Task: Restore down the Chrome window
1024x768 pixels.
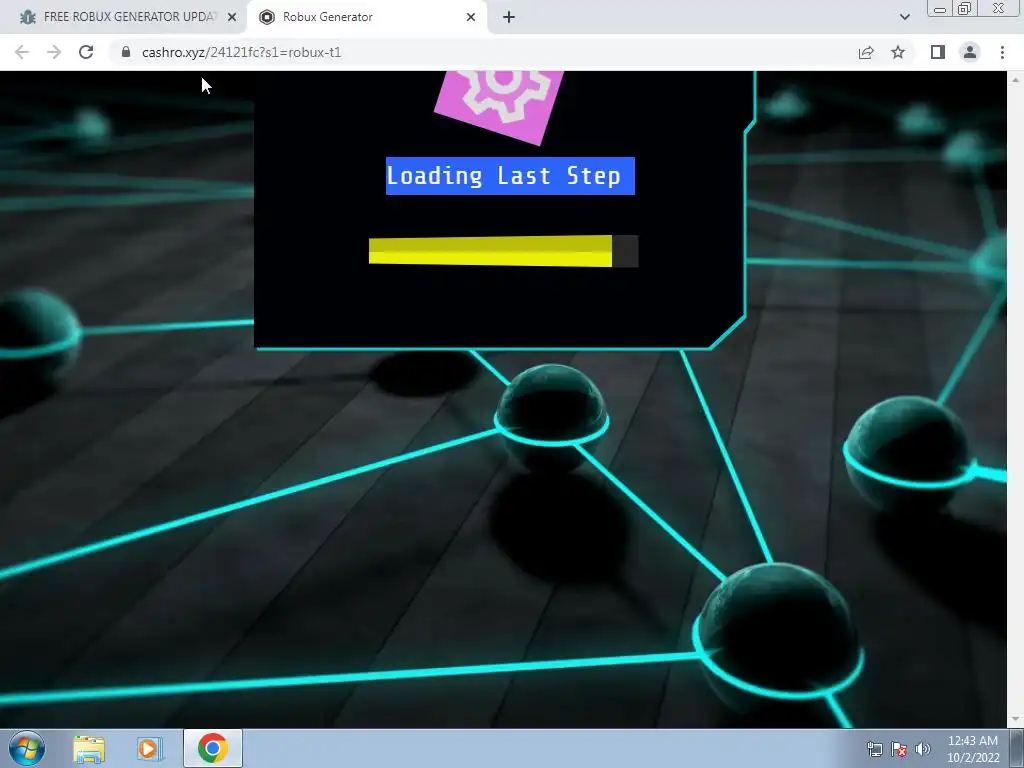Action: (x=965, y=9)
